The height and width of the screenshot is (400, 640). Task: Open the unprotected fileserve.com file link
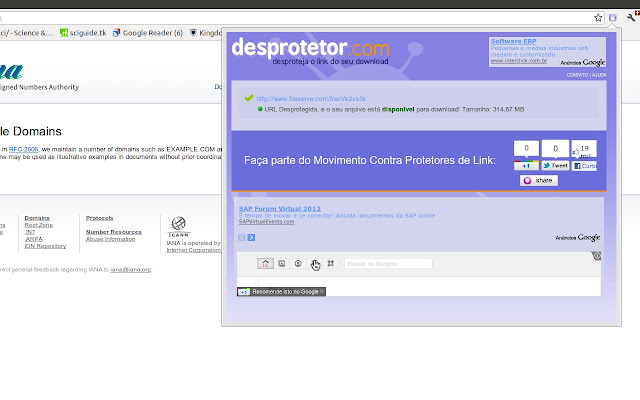click(x=311, y=98)
